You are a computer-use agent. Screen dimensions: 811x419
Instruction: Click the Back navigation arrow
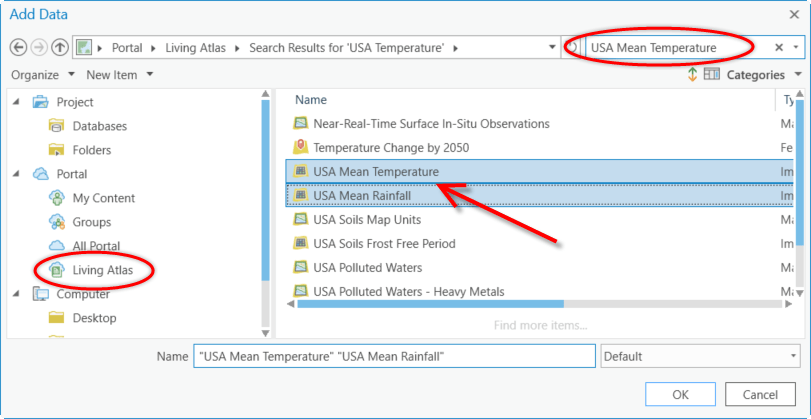click(18, 47)
